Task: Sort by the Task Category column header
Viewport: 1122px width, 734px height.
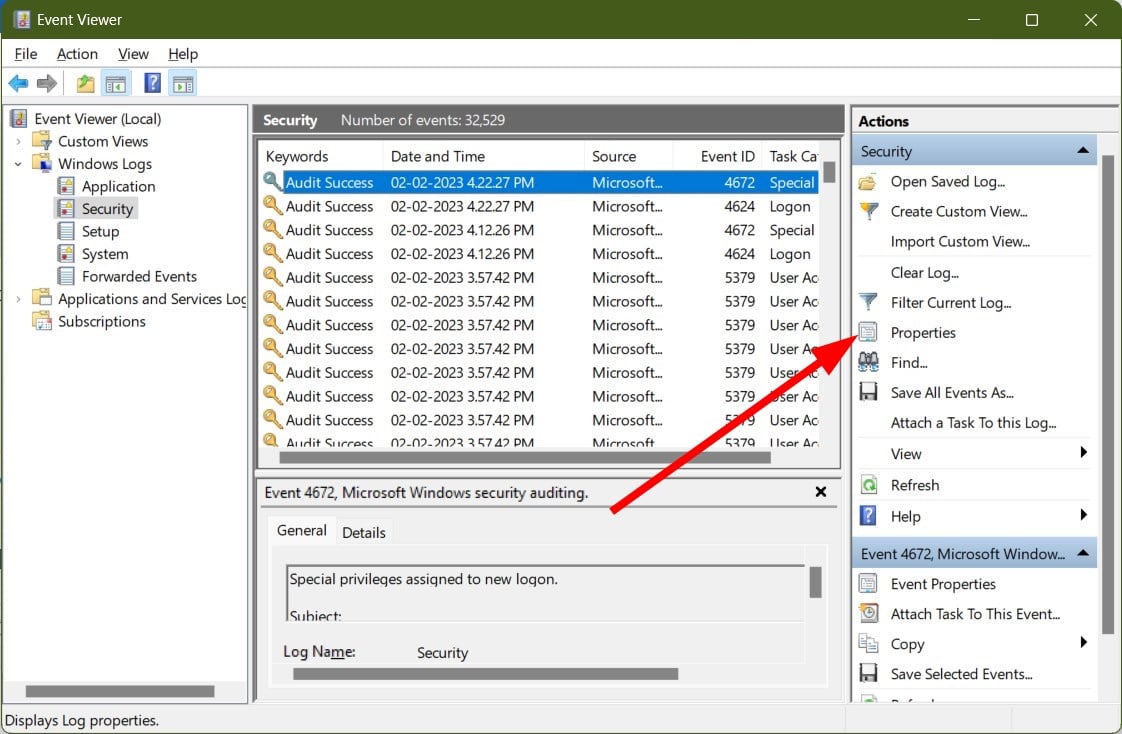Action: coord(792,156)
